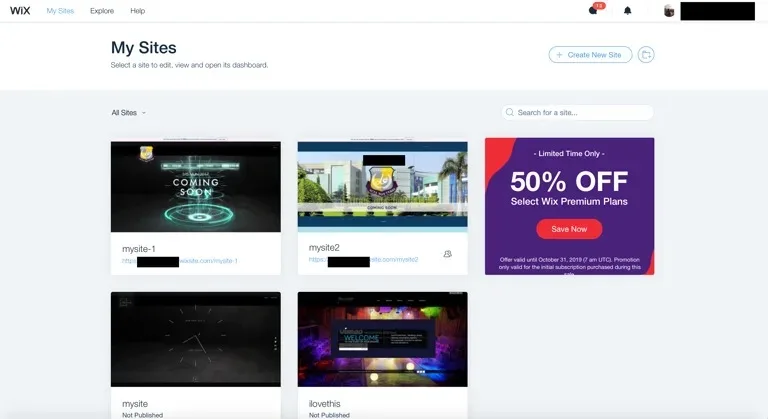Click the Search for a site field

577,112
